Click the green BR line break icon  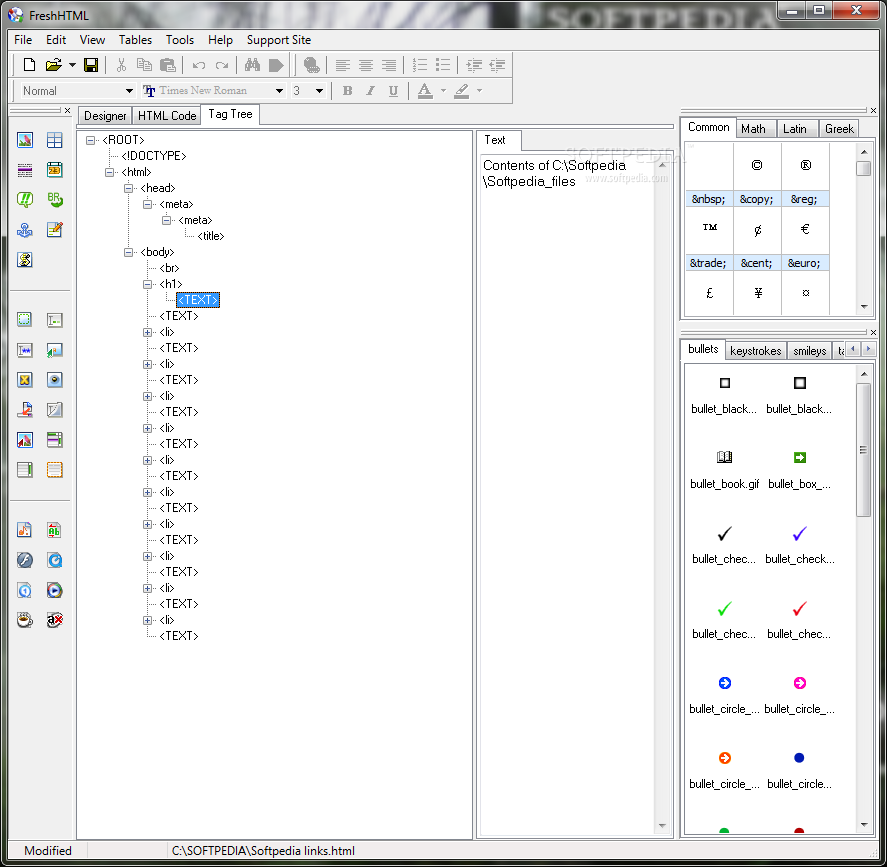click(x=55, y=200)
